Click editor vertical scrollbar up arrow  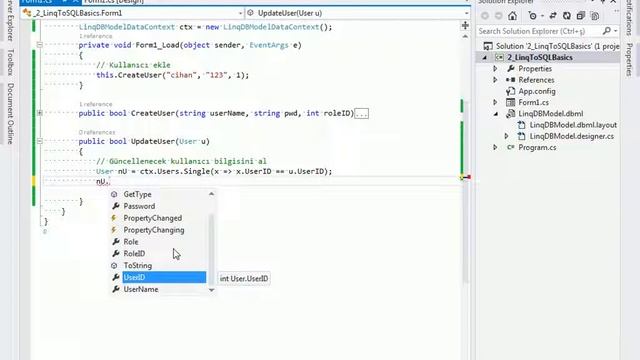(465, 37)
